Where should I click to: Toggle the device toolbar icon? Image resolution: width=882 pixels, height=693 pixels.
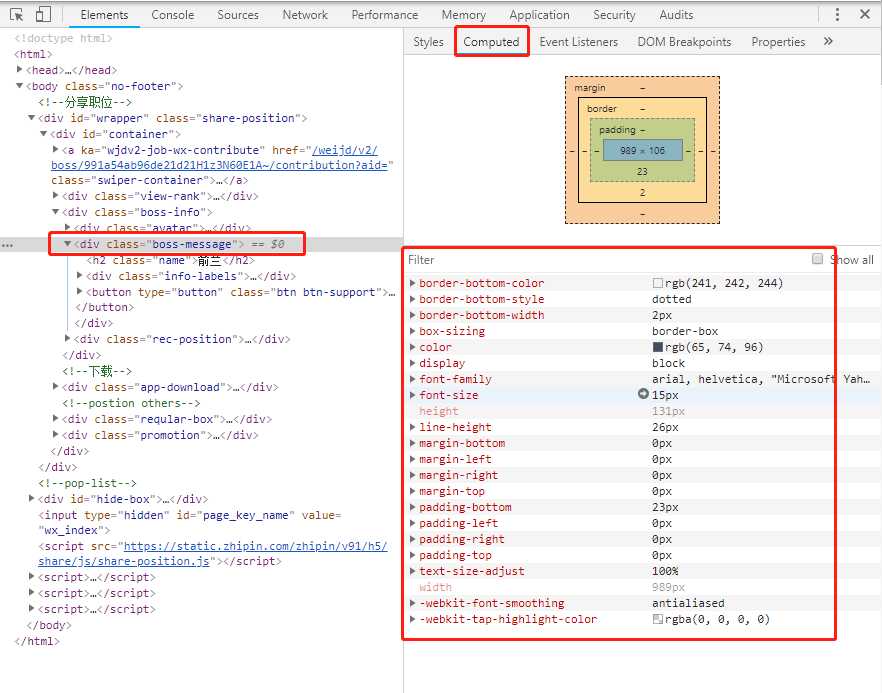tap(43, 15)
